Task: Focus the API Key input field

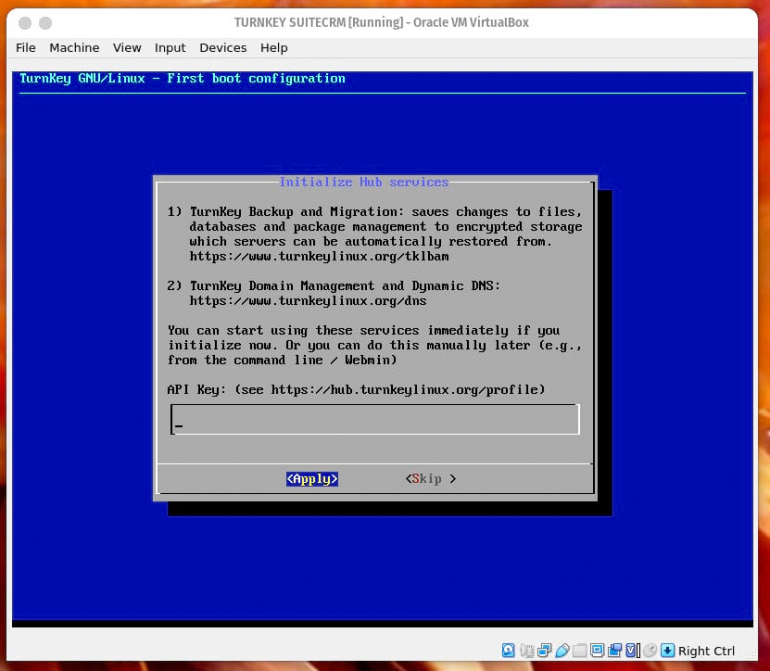Action: pos(375,419)
